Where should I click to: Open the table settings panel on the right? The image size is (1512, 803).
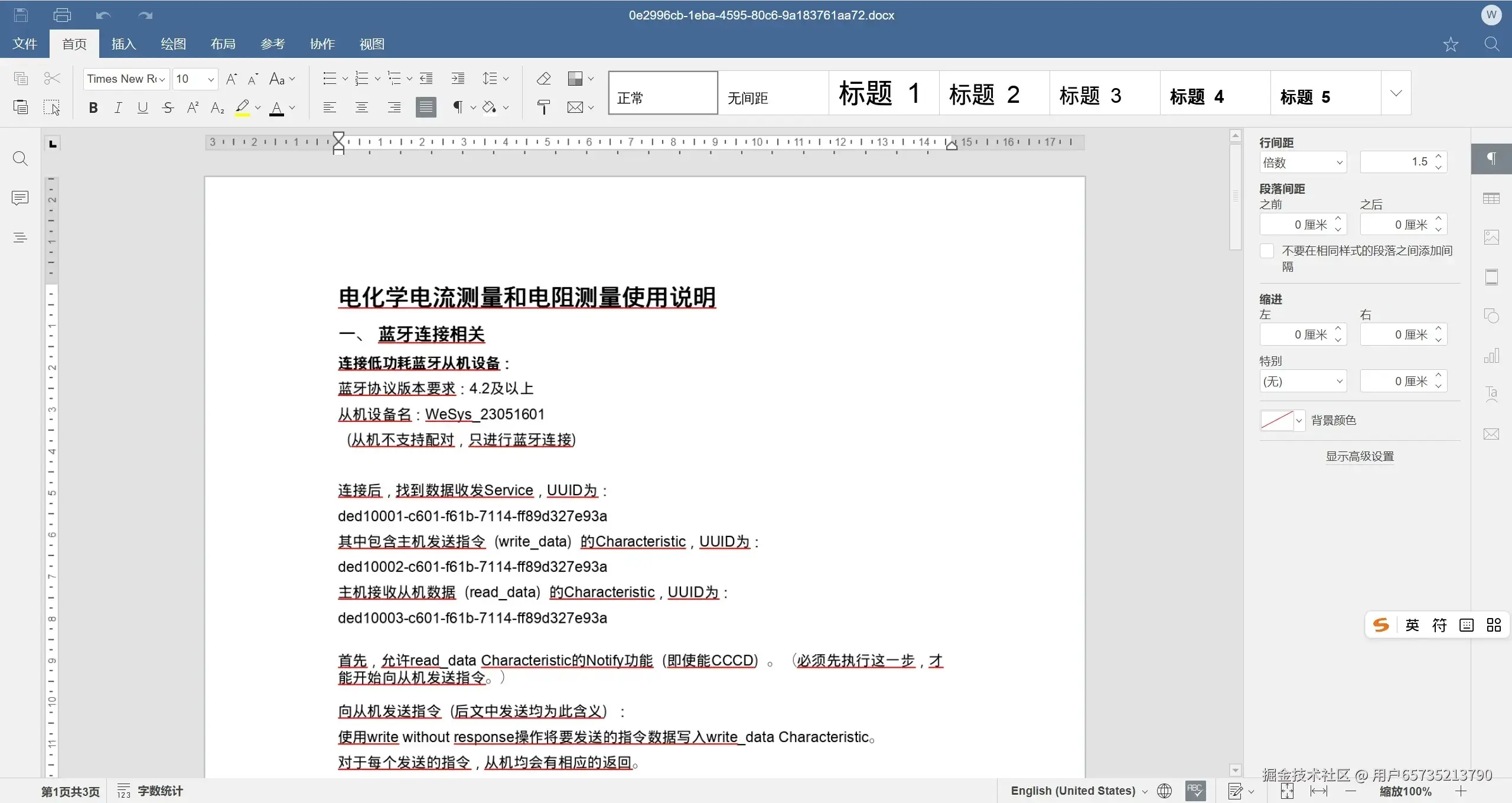(1492, 199)
